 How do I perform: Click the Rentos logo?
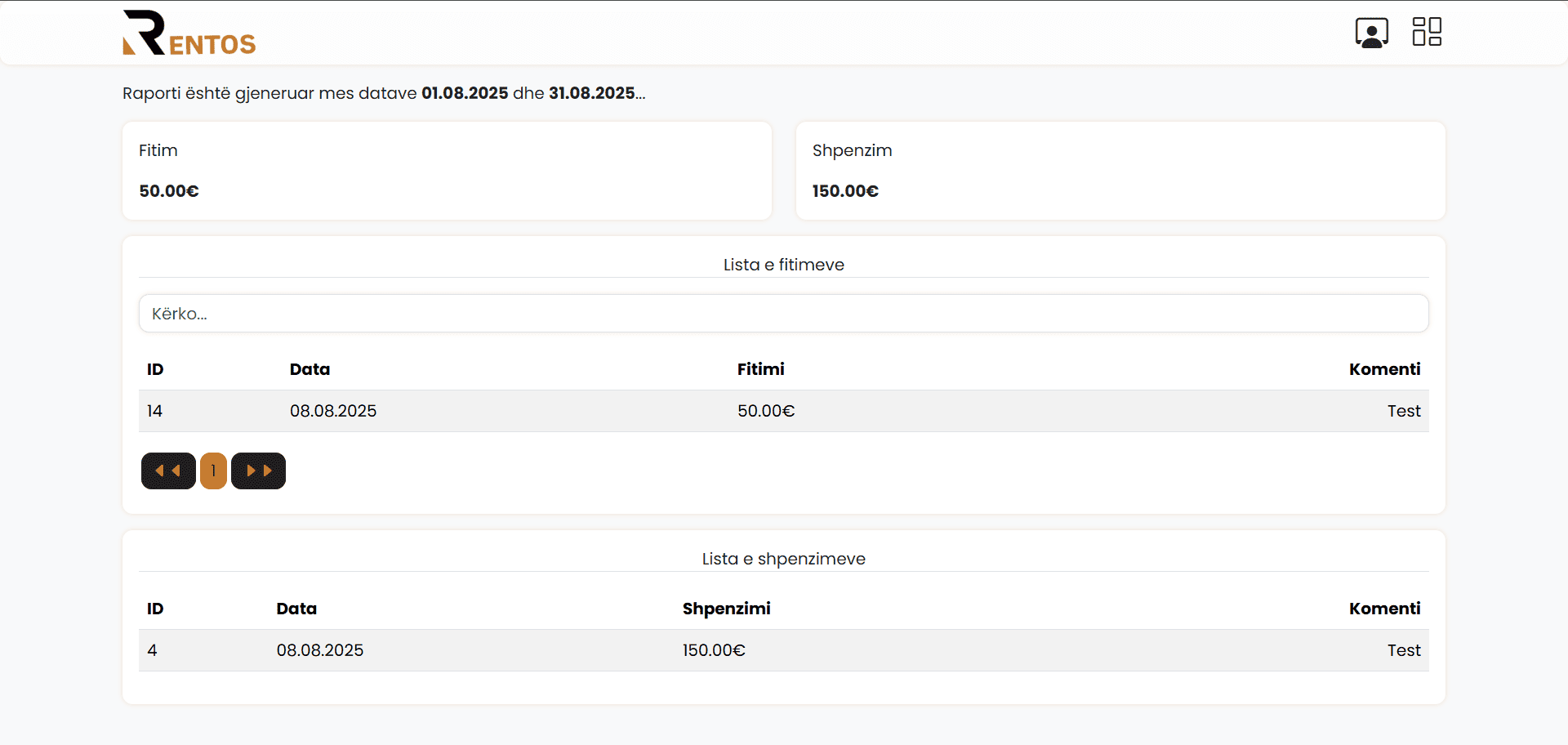[189, 33]
